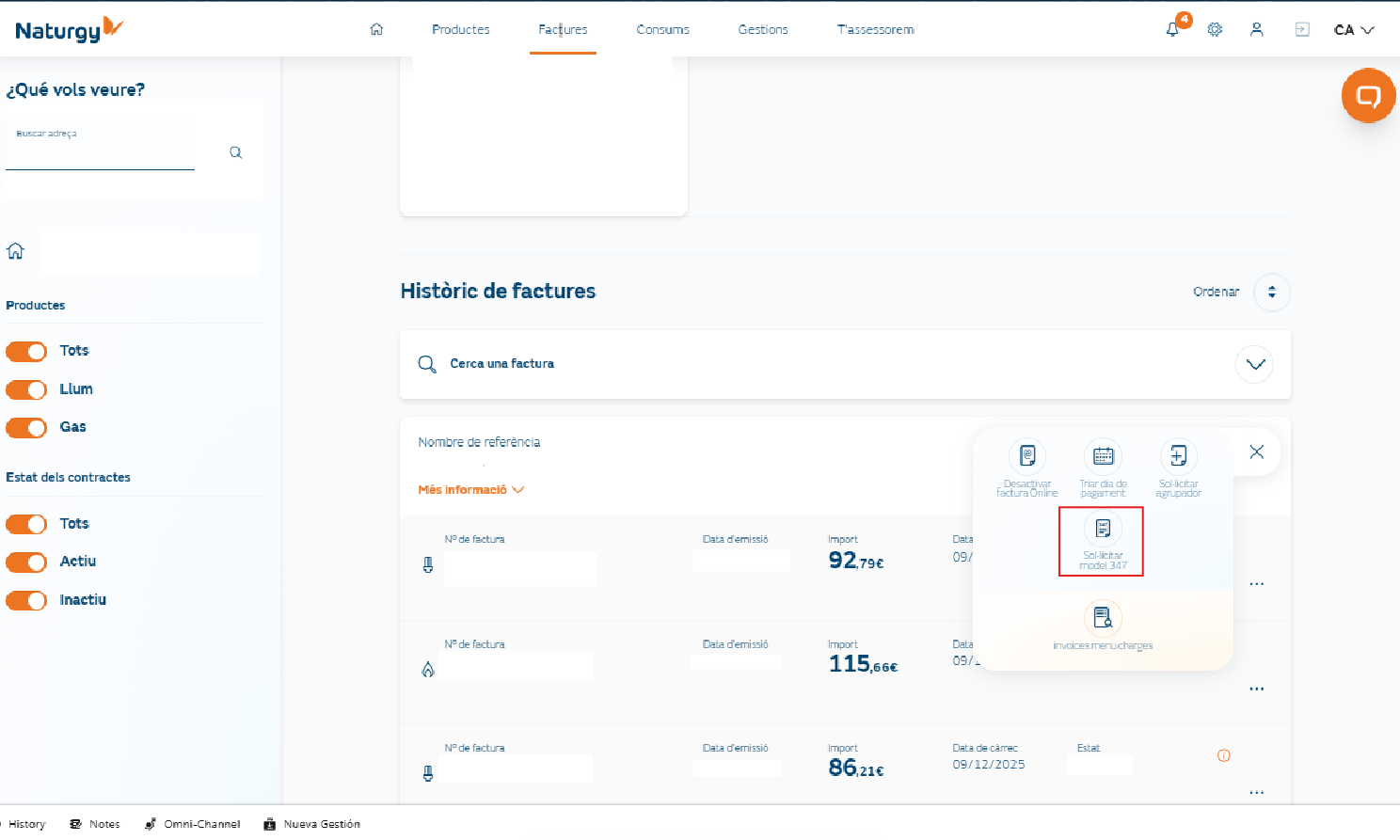Click the orange chat bubble button

click(1368, 95)
